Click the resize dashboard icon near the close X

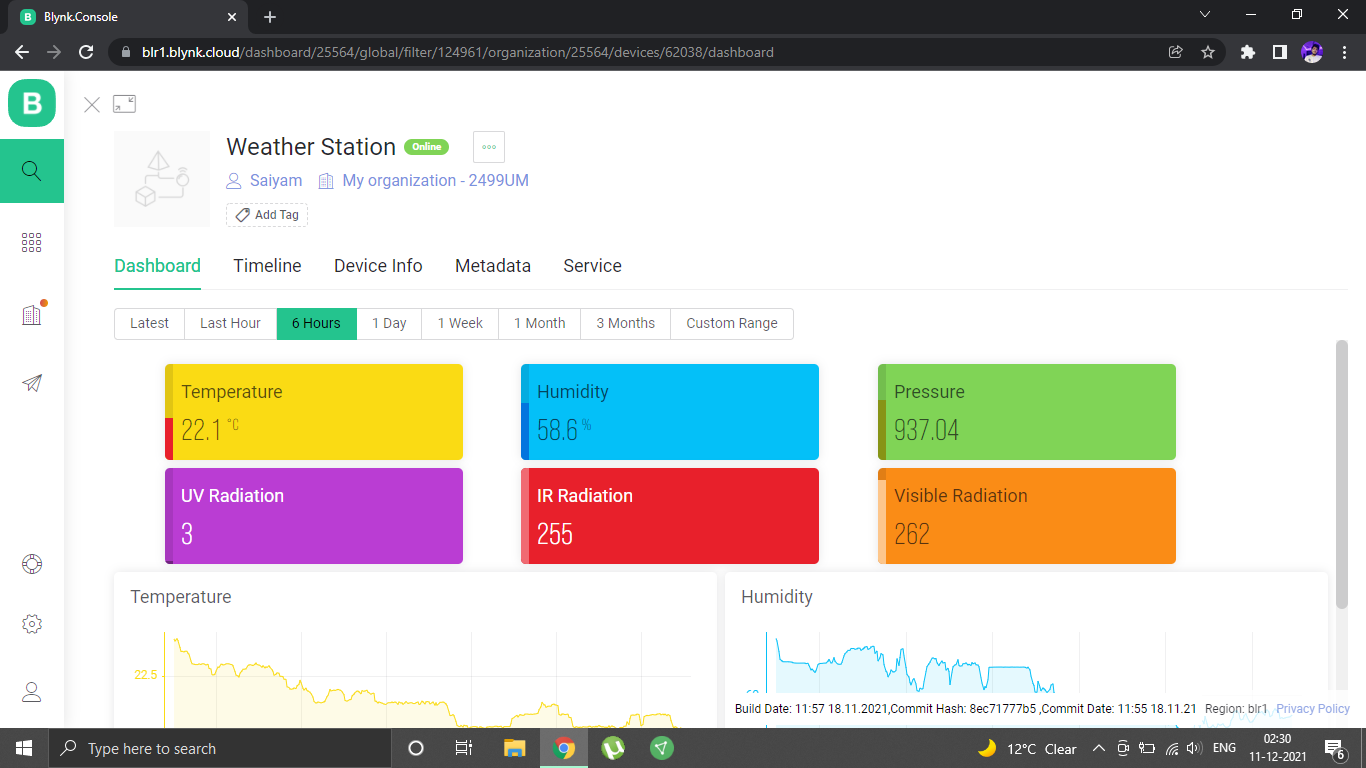pyautogui.click(x=124, y=103)
